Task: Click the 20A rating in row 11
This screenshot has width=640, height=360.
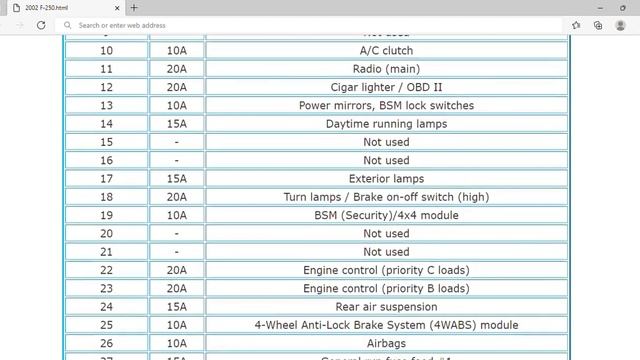Action: point(177,69)
